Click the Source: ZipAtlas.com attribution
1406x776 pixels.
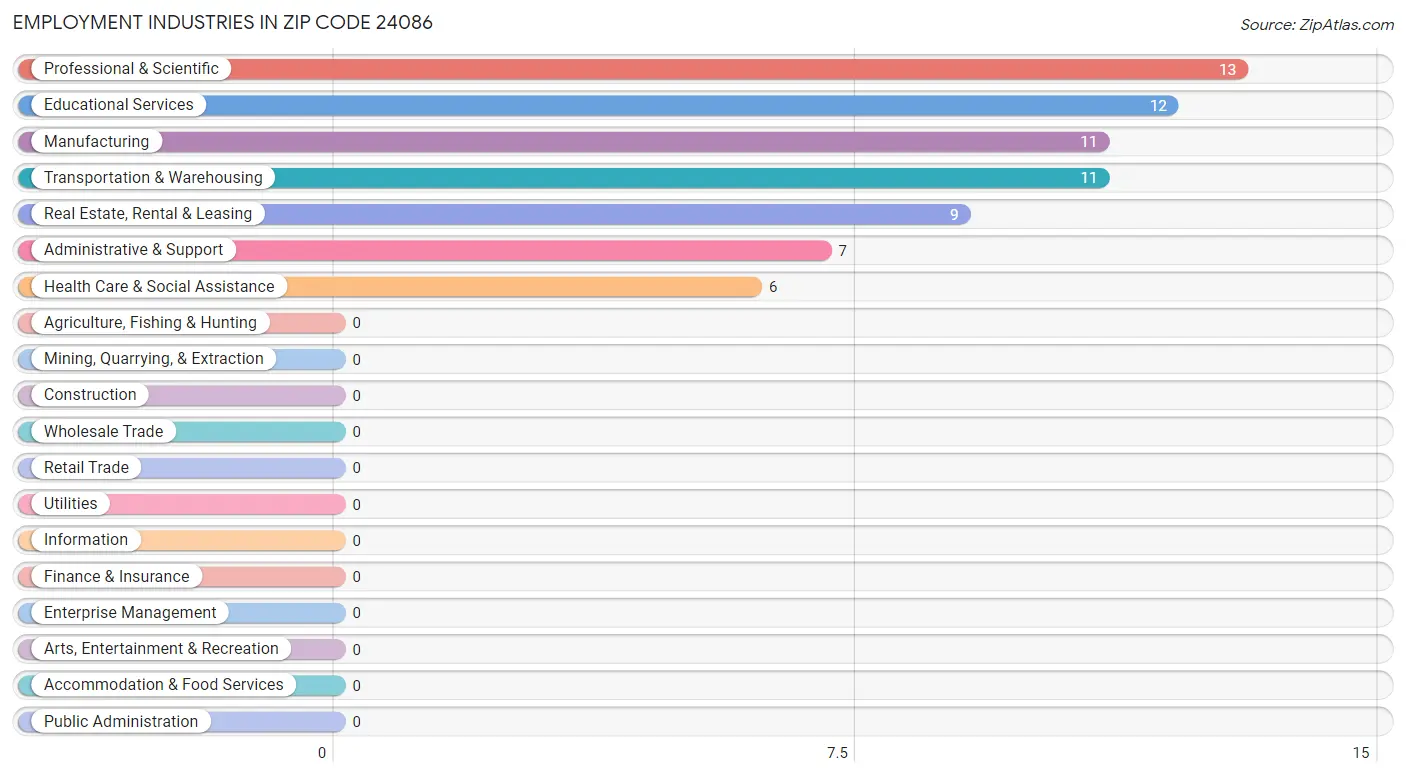(1317, 25)
